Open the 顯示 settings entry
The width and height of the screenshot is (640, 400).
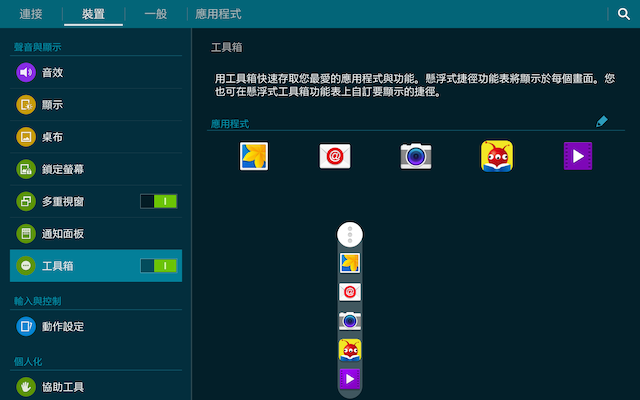point(96,104)
